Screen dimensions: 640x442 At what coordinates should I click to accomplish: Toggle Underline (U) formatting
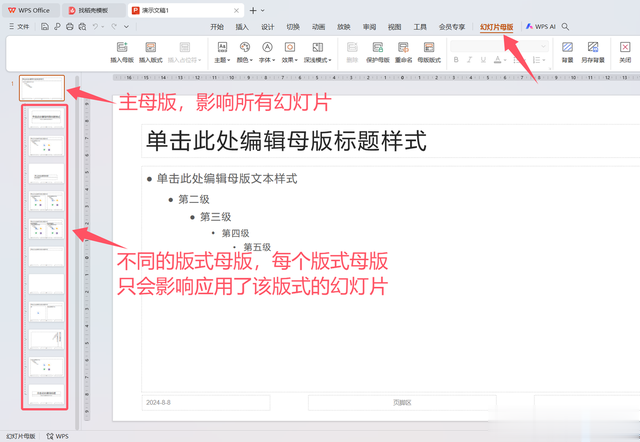(x=483, y=60)
